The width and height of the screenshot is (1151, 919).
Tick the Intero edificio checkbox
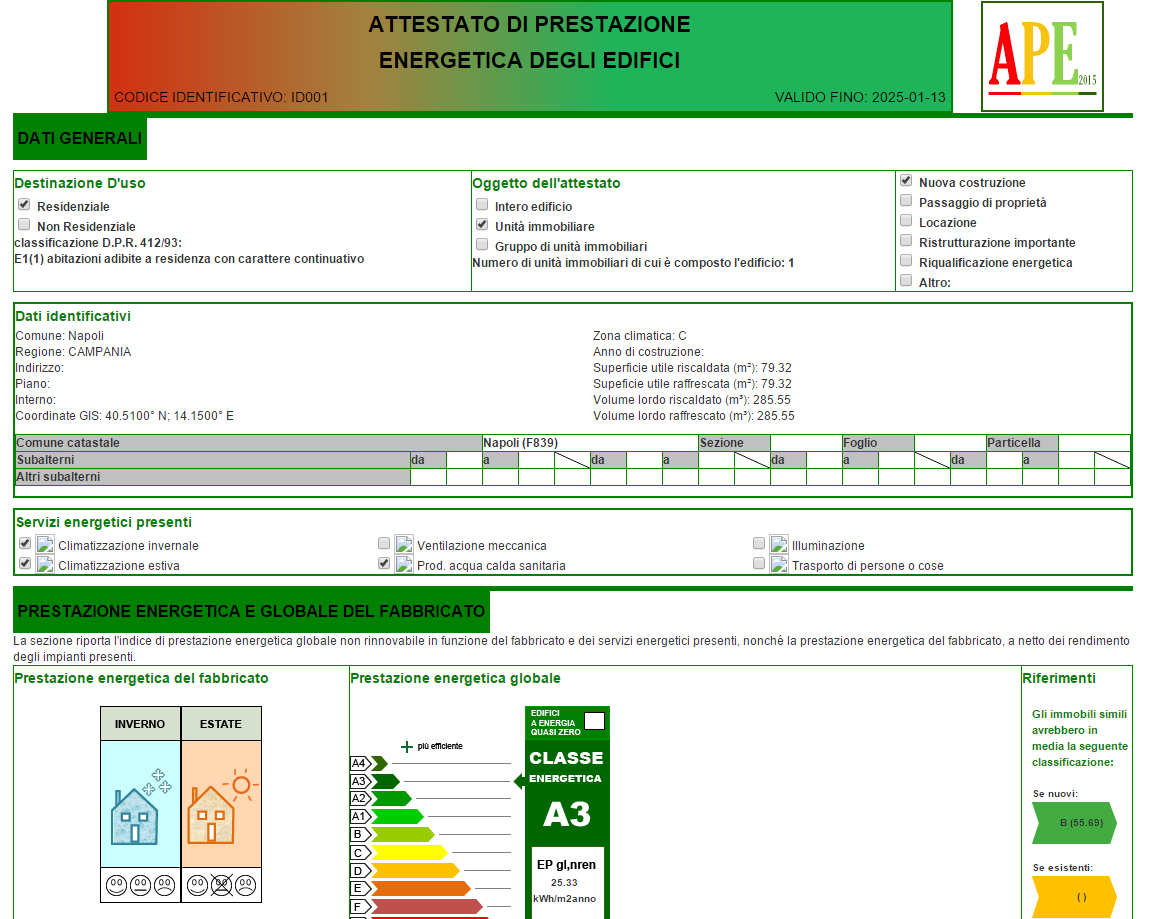[482, 204]
